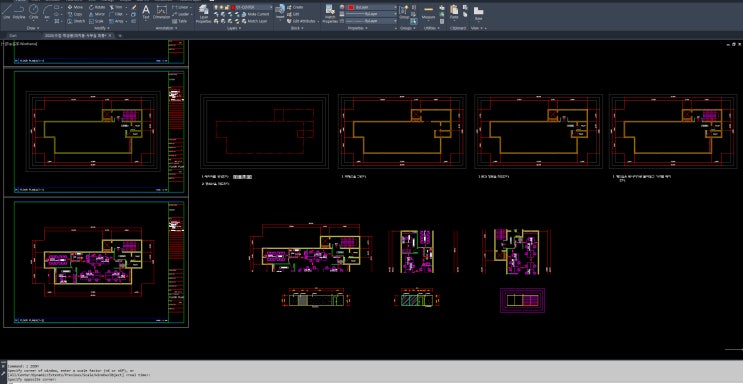The image size is (743, 384).
Task: Choose the Move command
Action: (75, 7)
